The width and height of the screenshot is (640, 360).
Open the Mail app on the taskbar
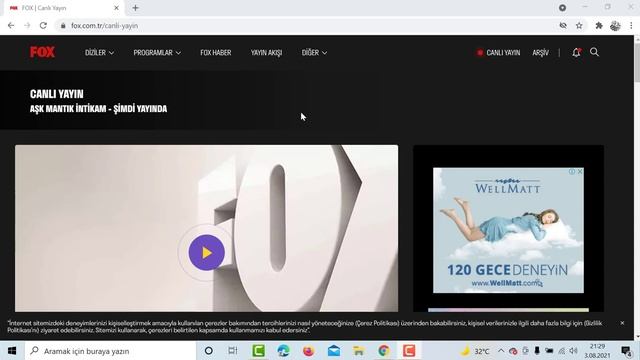[x=334, y=351]
